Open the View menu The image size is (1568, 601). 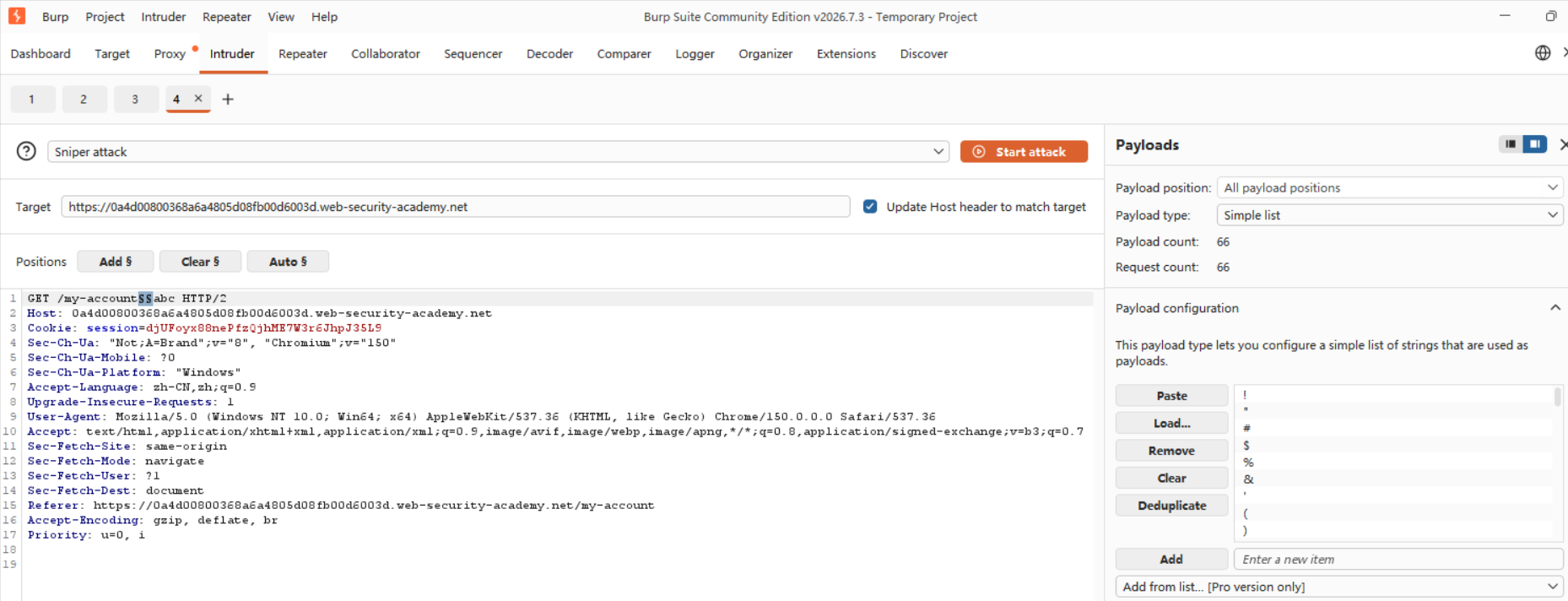point(281,17)
